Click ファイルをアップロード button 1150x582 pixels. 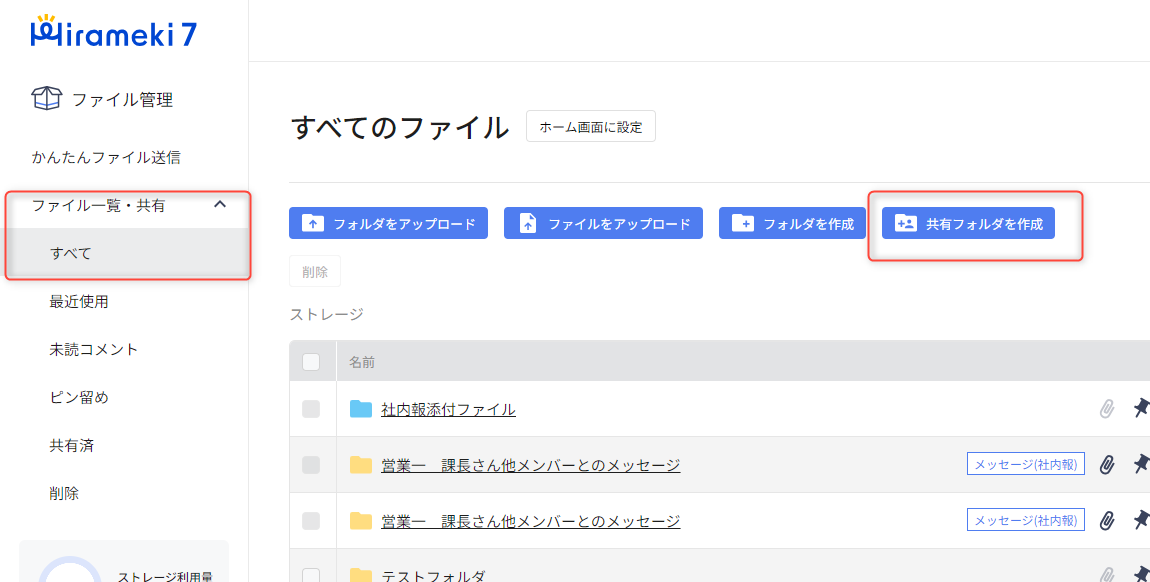click(x=603, y=223)
